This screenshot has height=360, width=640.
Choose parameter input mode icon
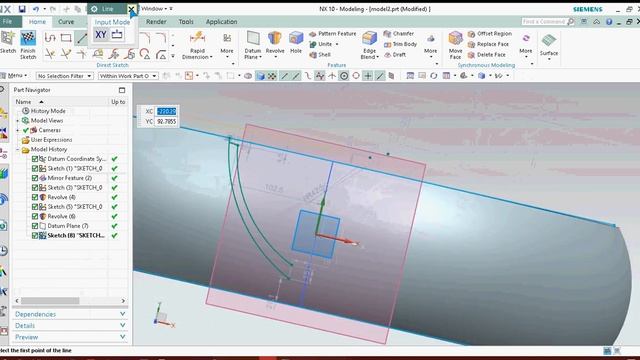tap(117, 35)
